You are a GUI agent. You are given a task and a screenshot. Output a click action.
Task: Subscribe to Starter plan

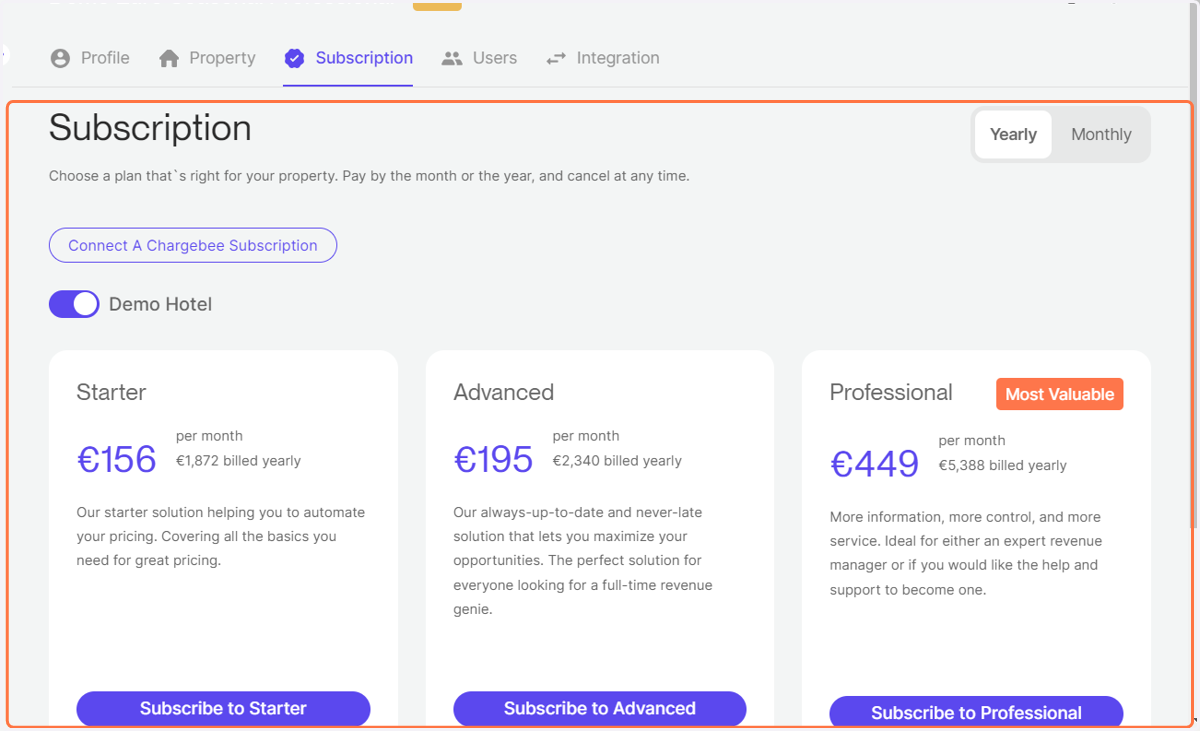[x=223, y=708]
